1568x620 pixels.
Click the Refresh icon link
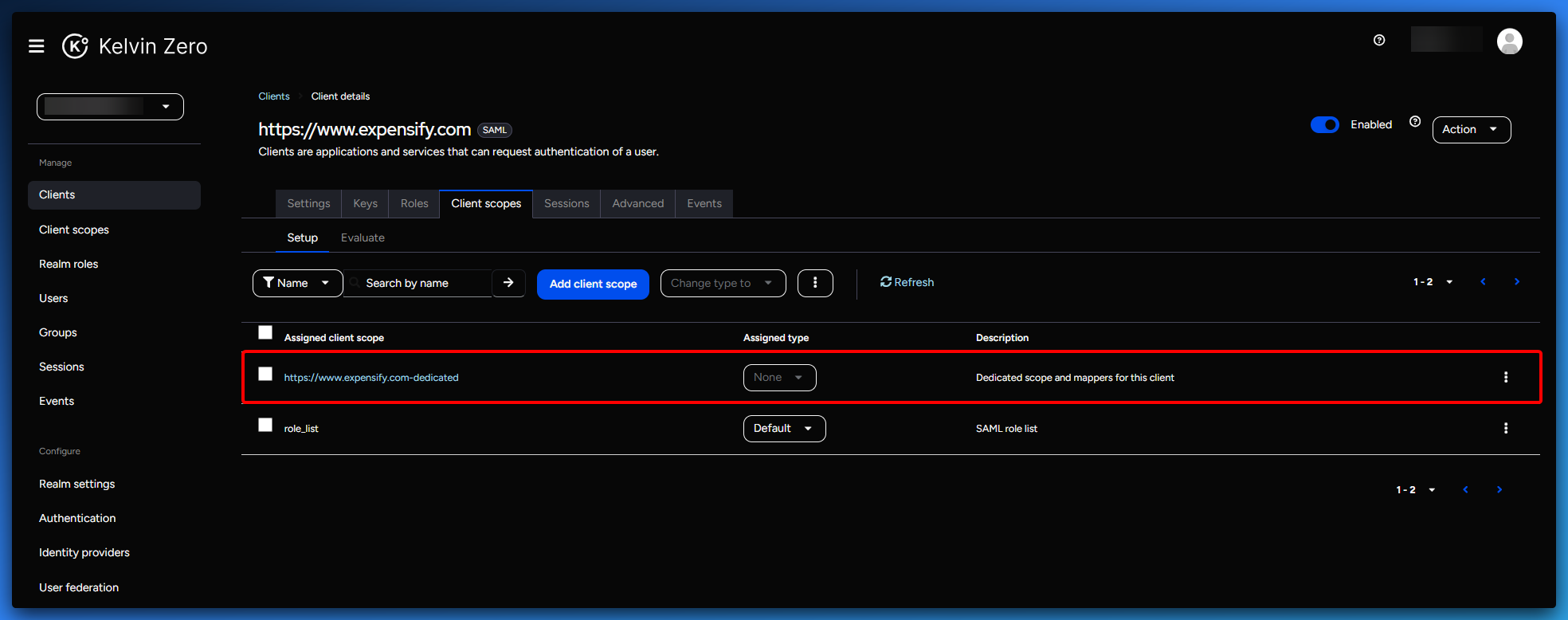(907, 282)
